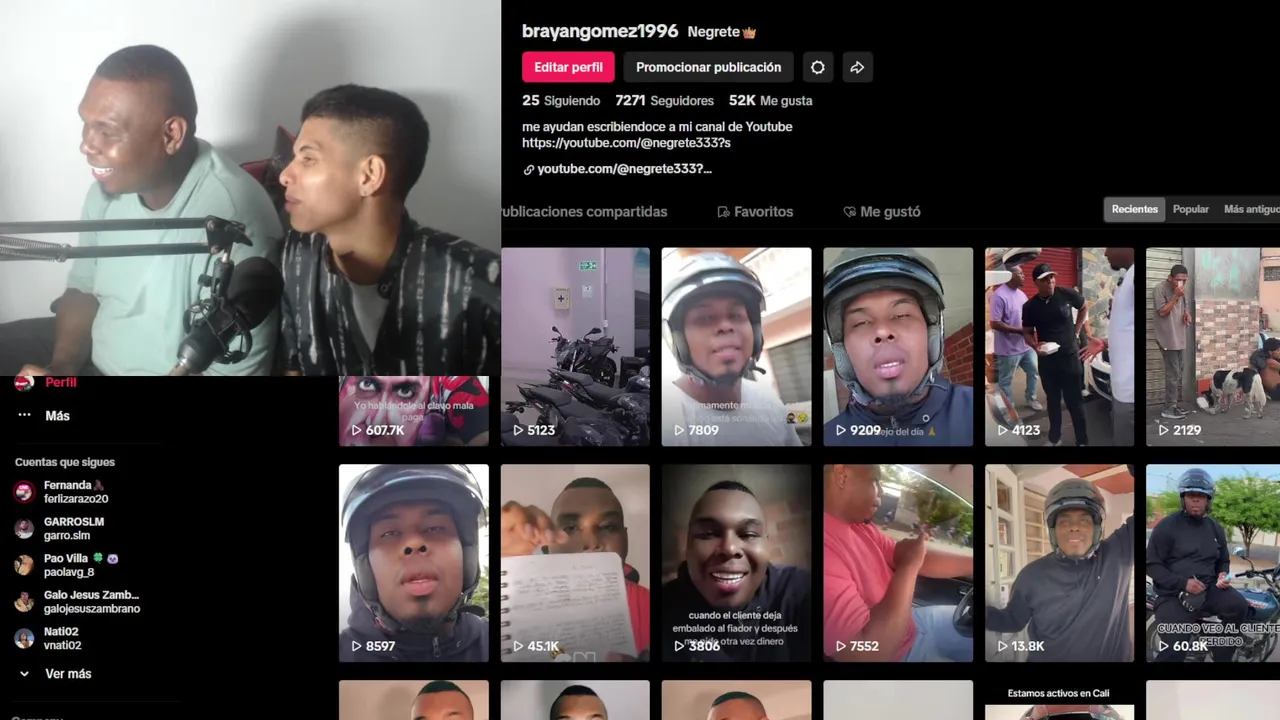Image resolution: width=1280 pixels, height=720 pixels.
Task: Switch sorting to Más antiguo
Action: point(1250,209)
